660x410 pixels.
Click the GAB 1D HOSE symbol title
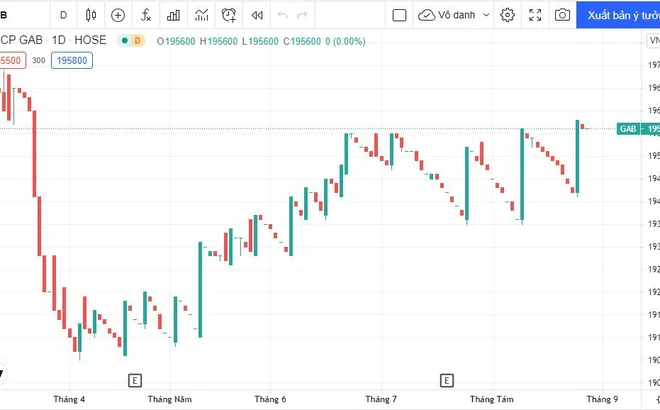53,40
